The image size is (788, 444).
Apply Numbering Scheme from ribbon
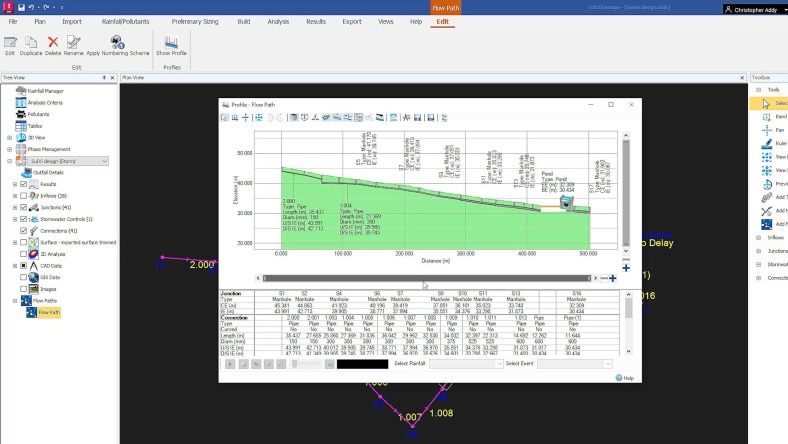point(118,45)
